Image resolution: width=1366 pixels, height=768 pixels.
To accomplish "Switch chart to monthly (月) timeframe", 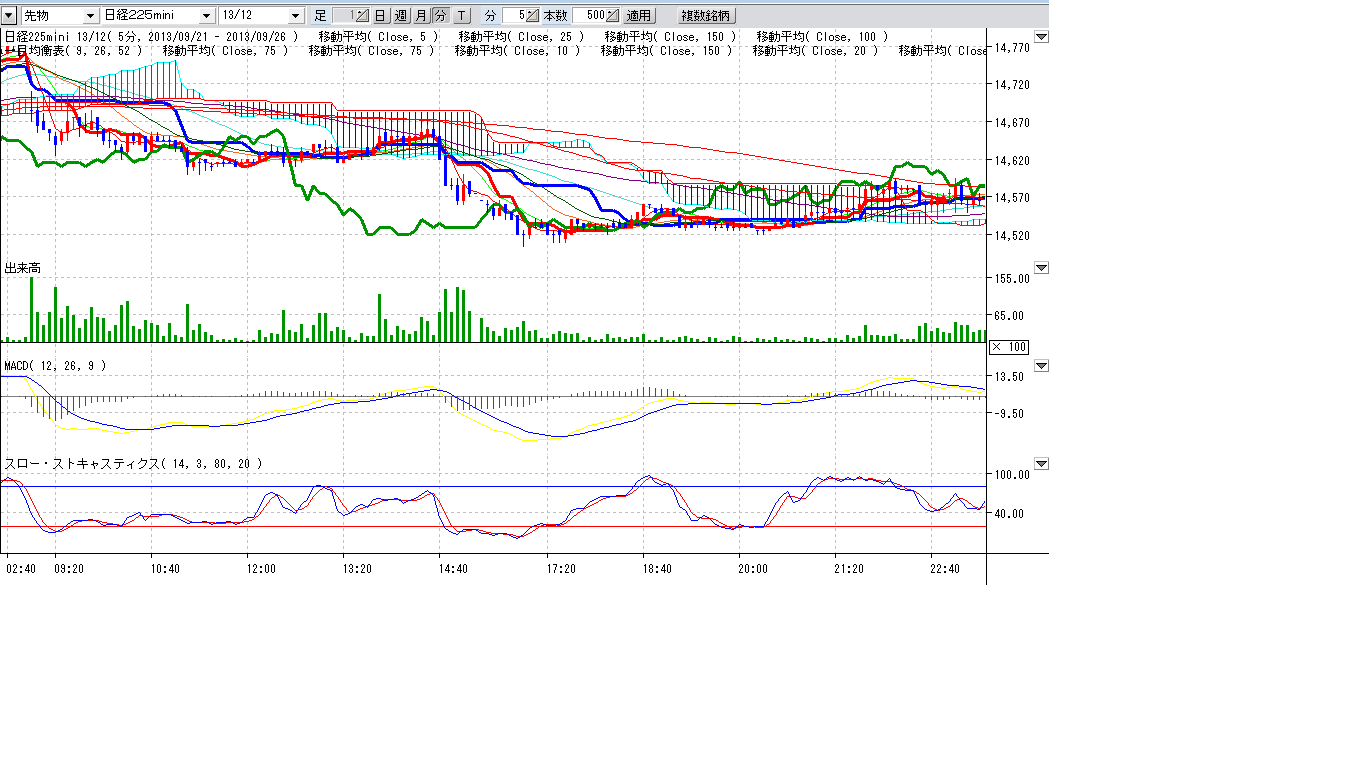I will (420, 16).
